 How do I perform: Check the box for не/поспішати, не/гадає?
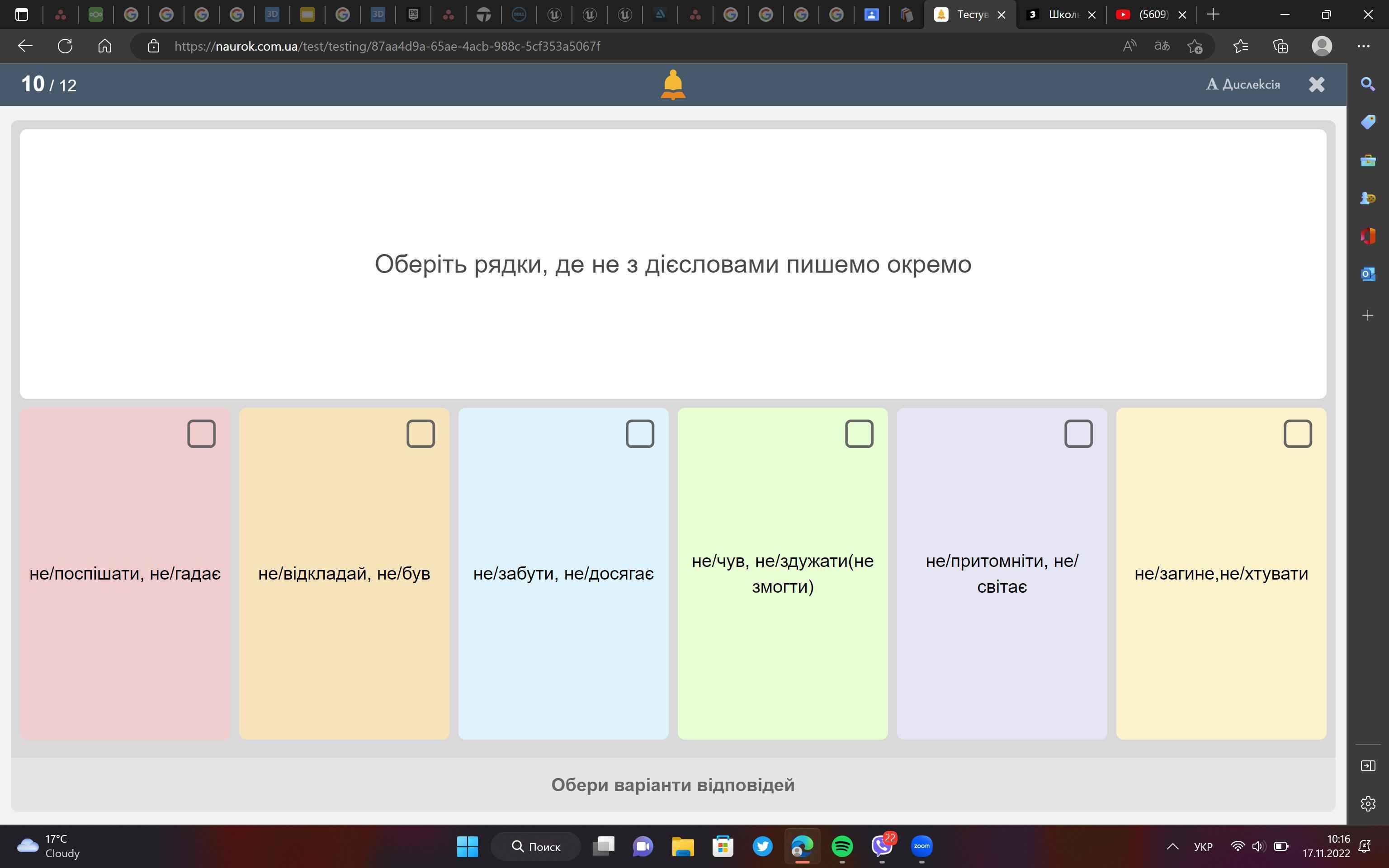point(201,434)
